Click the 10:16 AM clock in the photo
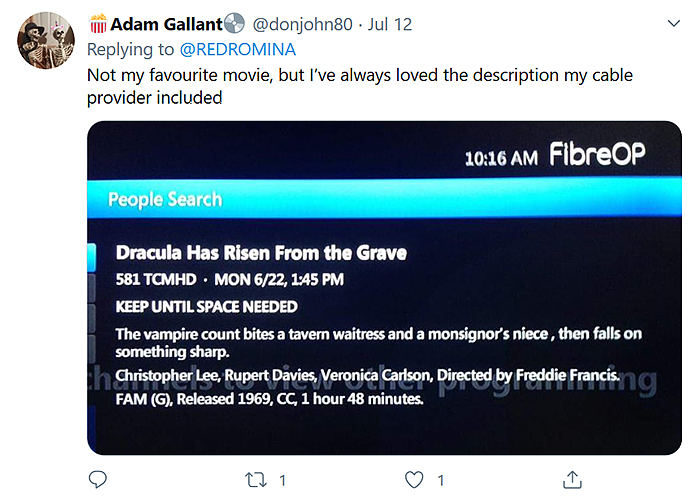The image size is (700, 502). pos(502,158)
